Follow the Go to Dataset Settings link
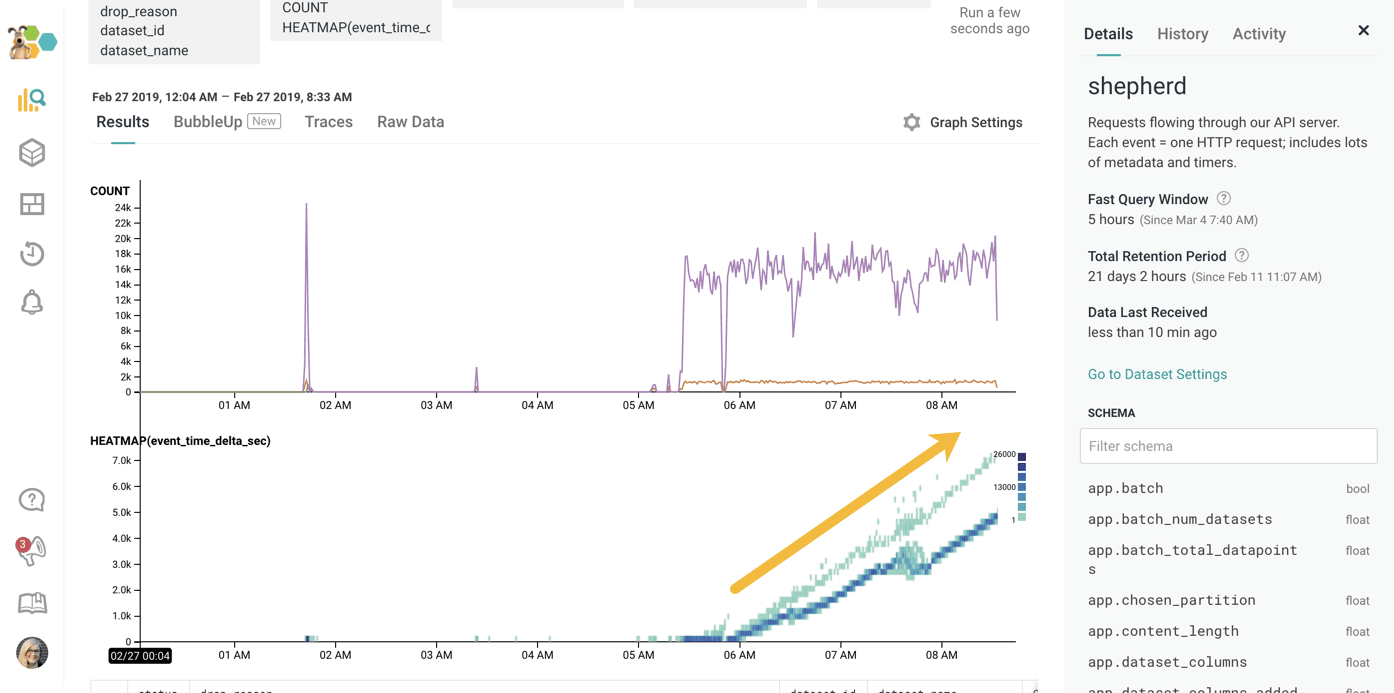This screenshot has height=693, width=1394. click(x=1157, y=374)
